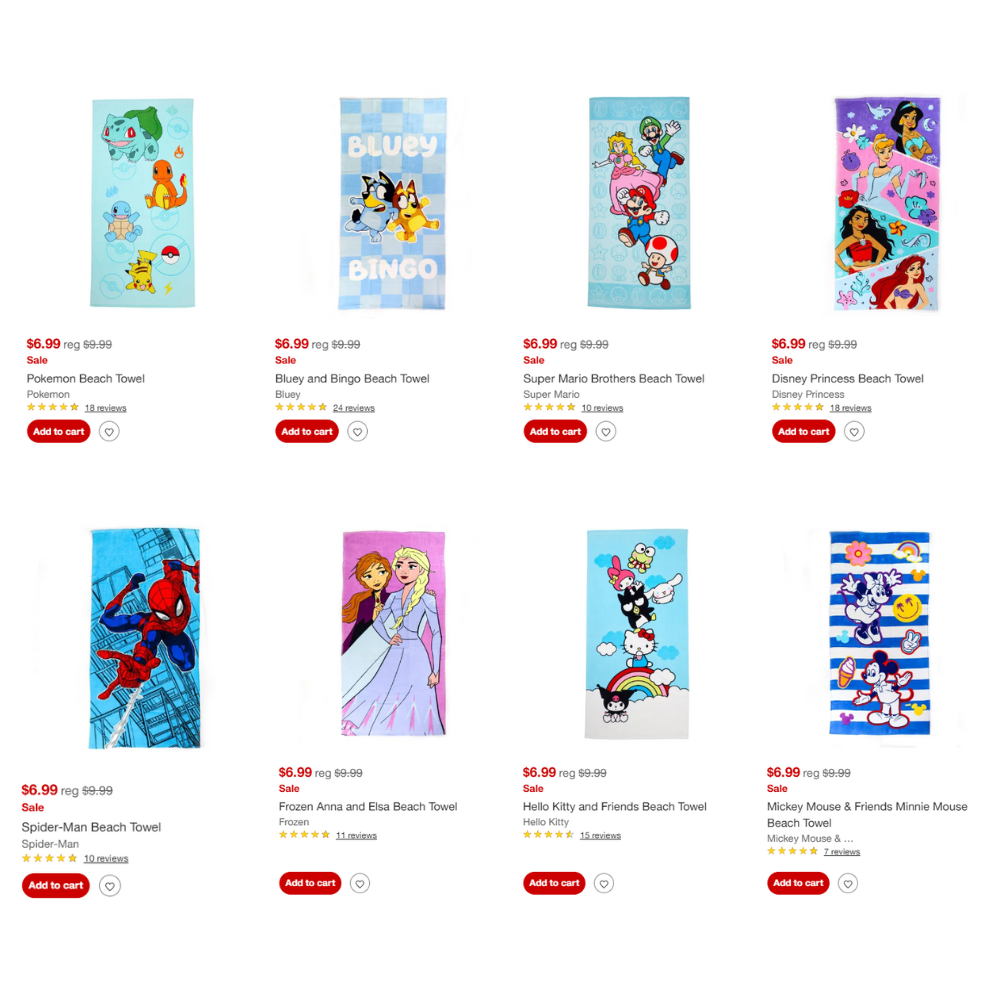Open 15 reviews for Hello Kitty towel

[600, 835]
